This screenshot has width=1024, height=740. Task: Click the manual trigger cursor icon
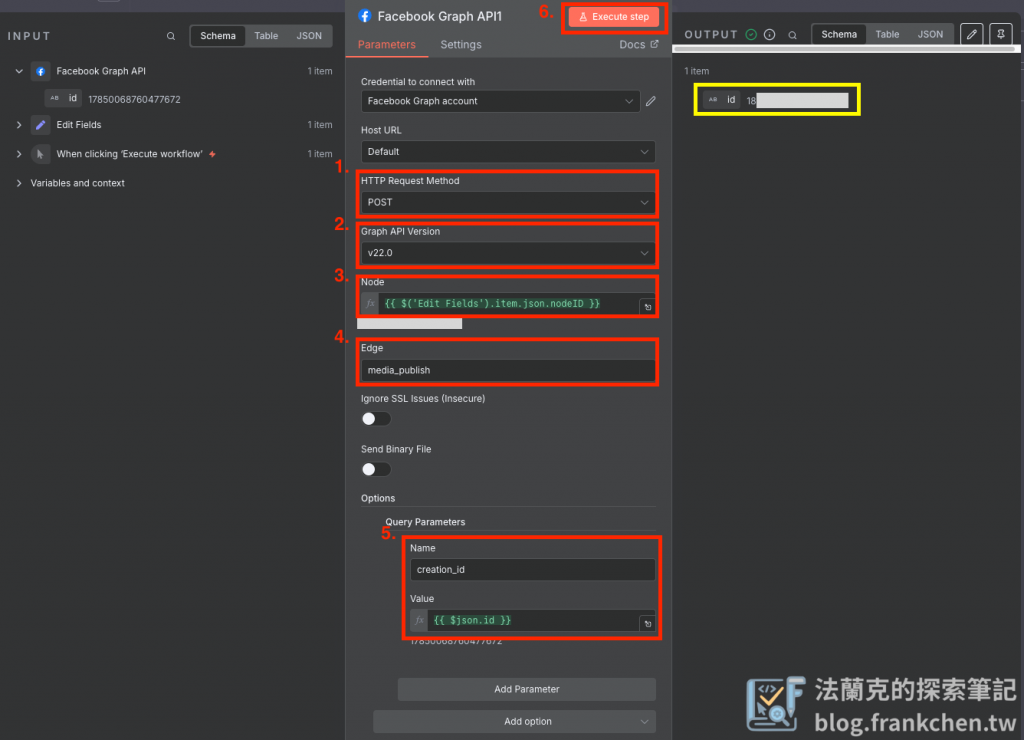(40, 154)
